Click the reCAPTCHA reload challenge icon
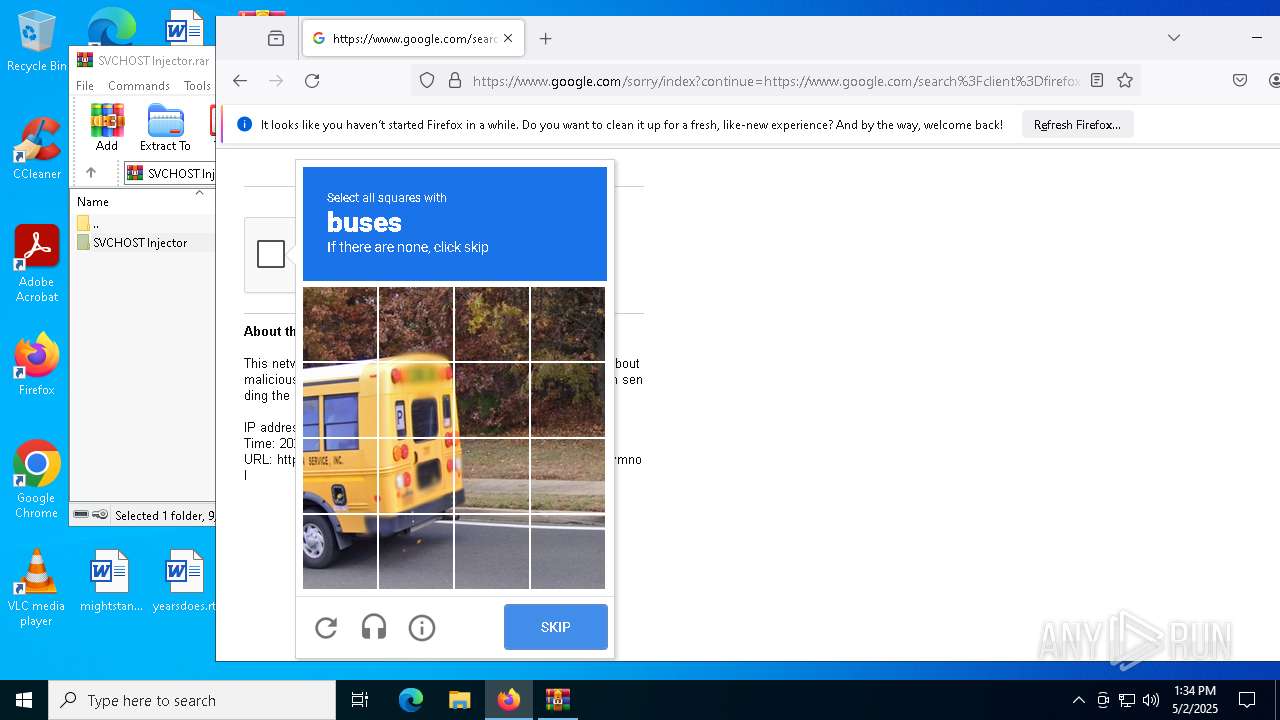Screen dimensions: 1280x720 326,628
